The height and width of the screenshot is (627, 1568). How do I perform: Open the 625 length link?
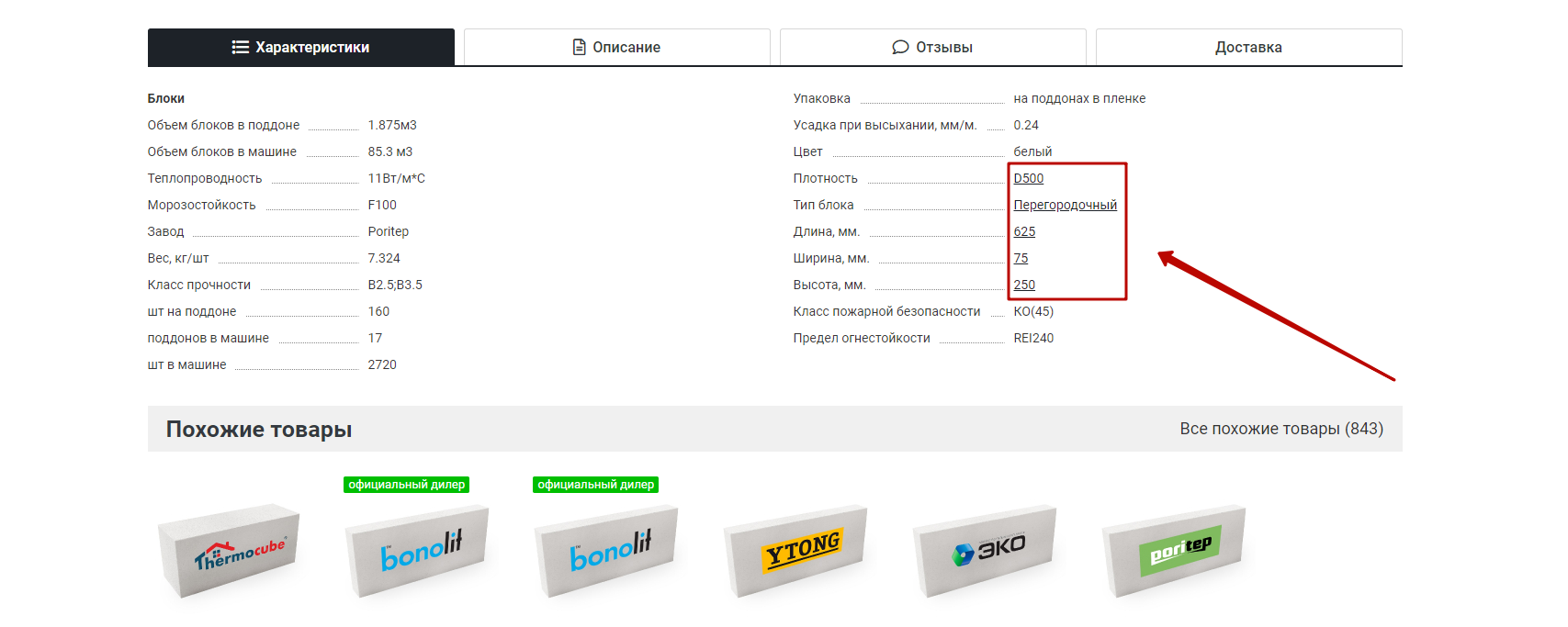point(1024,231)
